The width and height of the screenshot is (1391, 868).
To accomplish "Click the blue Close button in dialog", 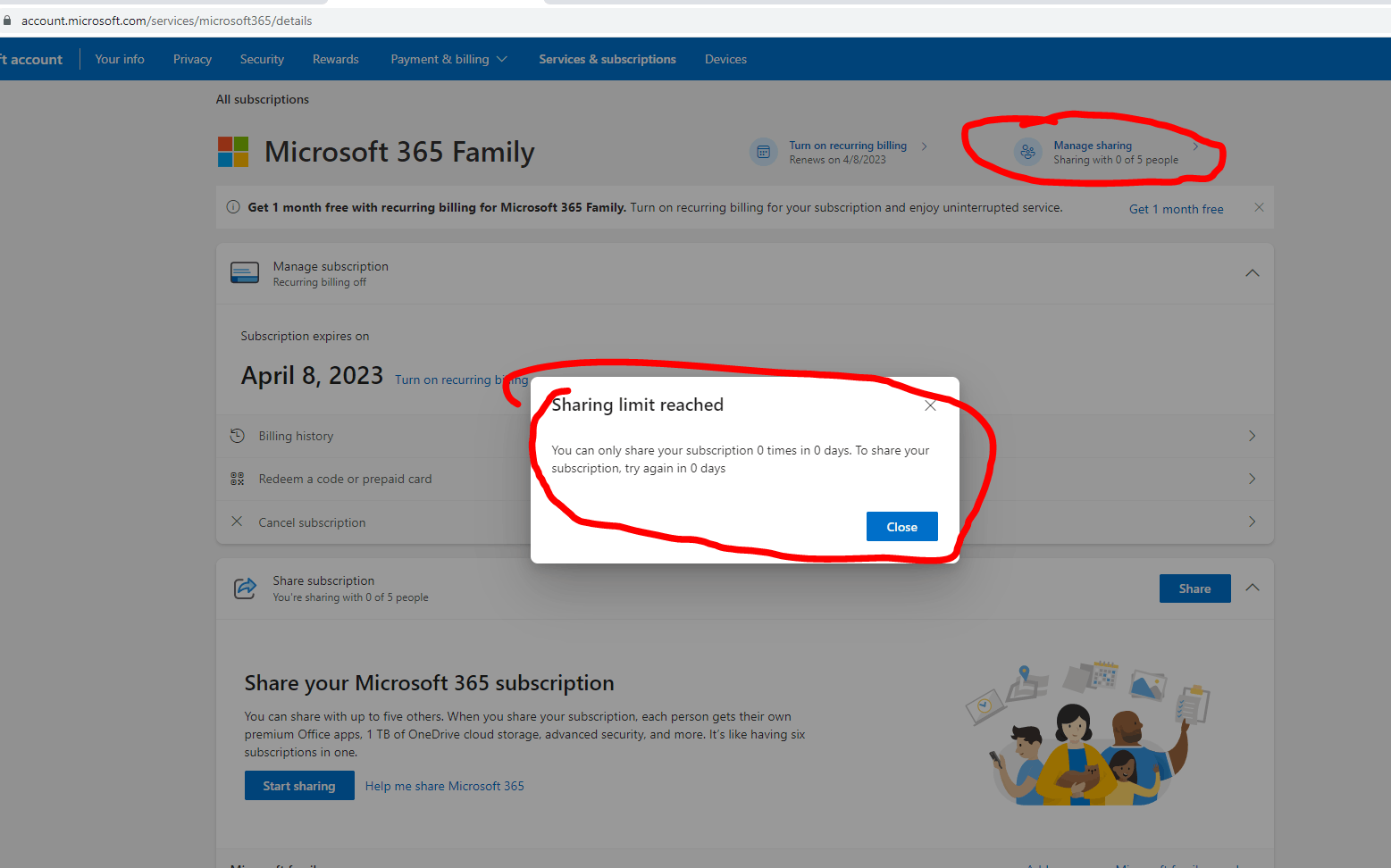I will (x=901, y=527).
